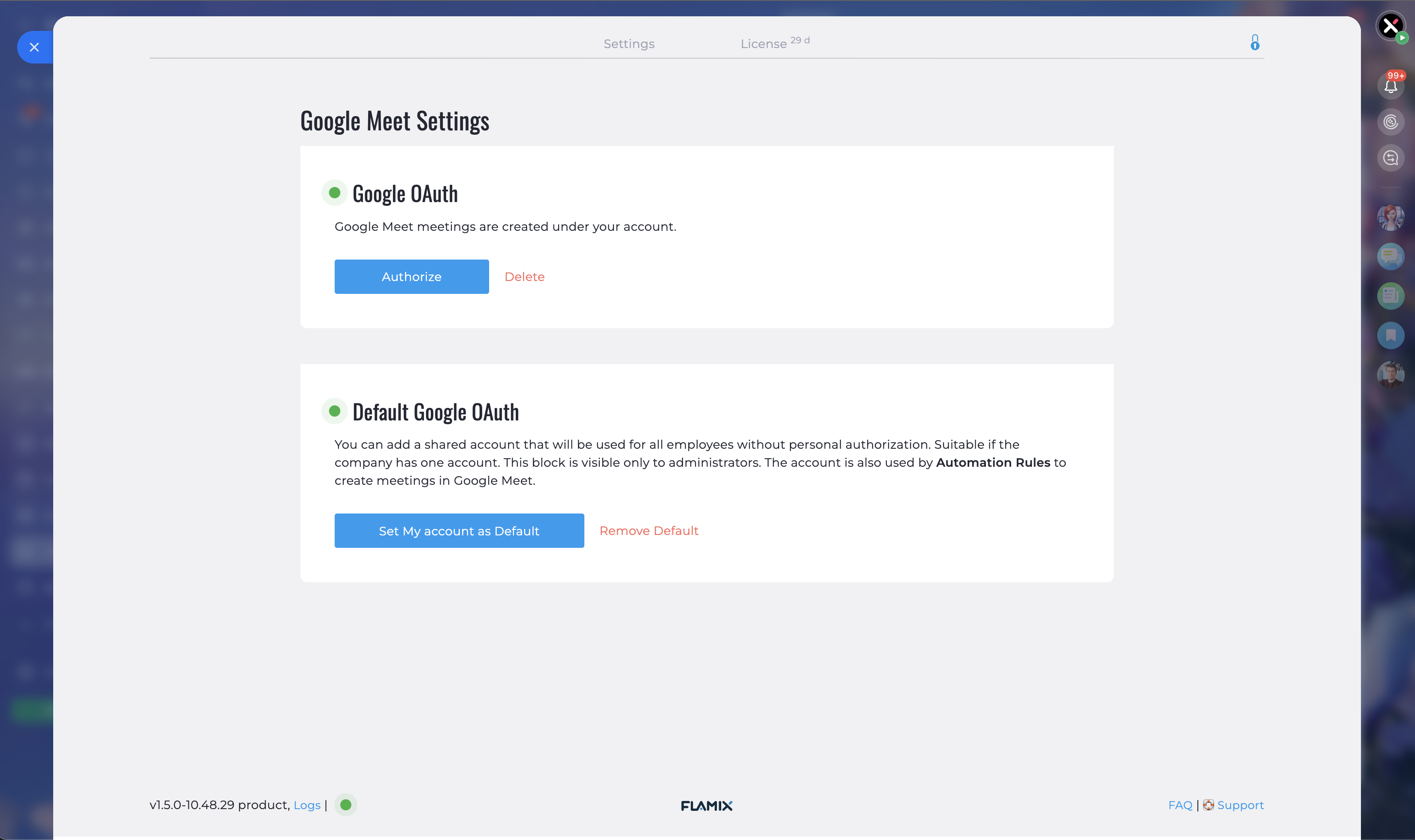Image resolution: width=1415 pixels, height=840 pixels.
Task: Open the Copilot swirl icon in sidebar
Action: tap(1390, 122)
